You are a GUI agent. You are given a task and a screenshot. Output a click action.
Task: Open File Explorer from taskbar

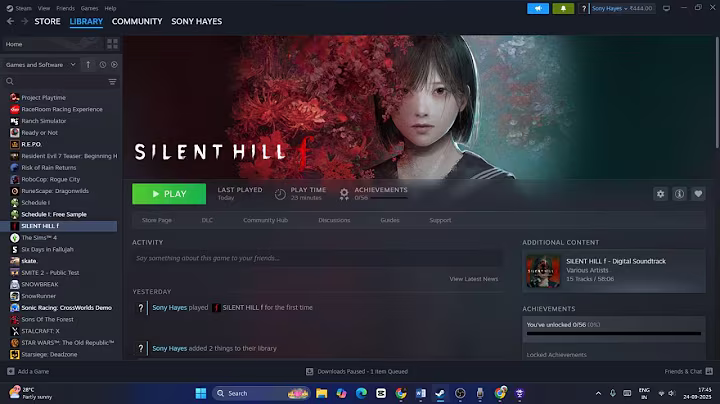pos(321,393)
